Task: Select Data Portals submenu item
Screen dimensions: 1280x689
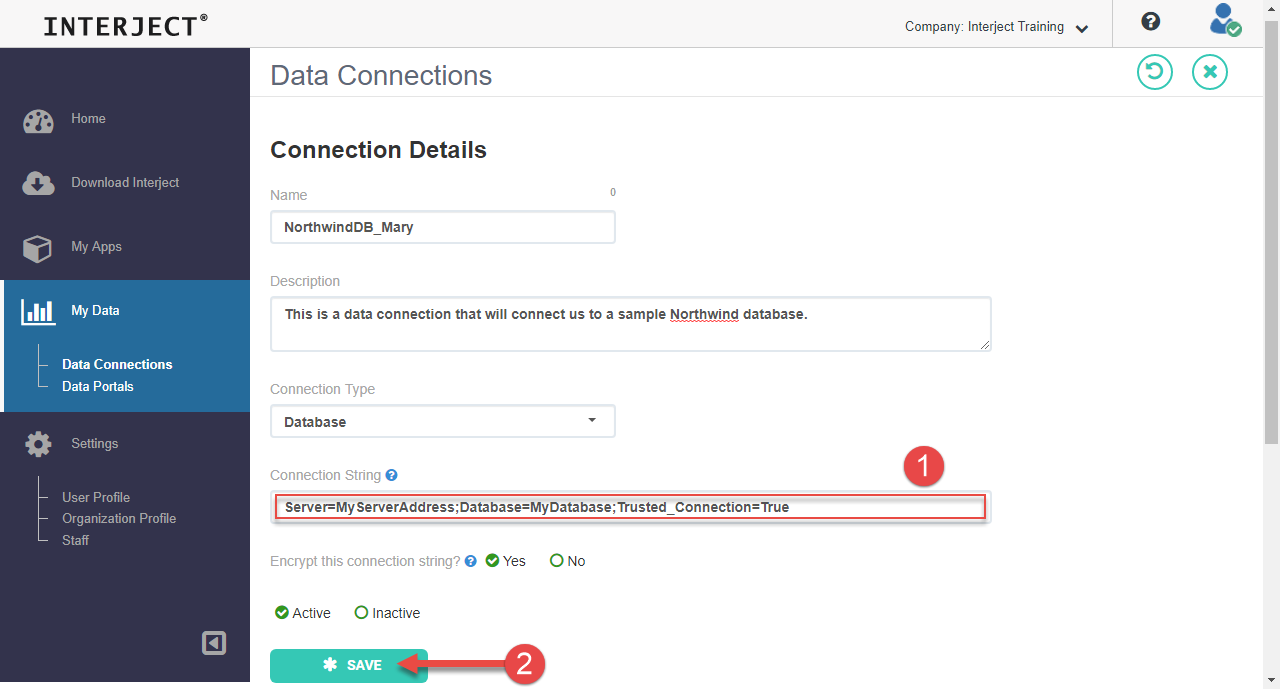Action: (x=98, y=386)
